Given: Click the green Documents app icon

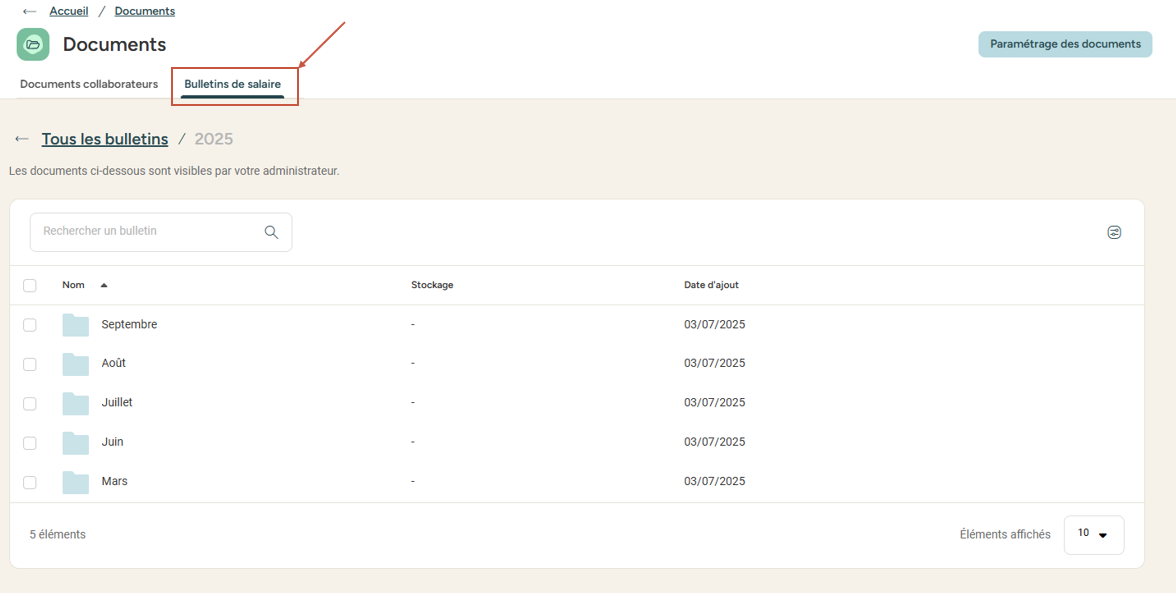Looking at the screenshot, I should pyautogui.click(x=33, y=44).
